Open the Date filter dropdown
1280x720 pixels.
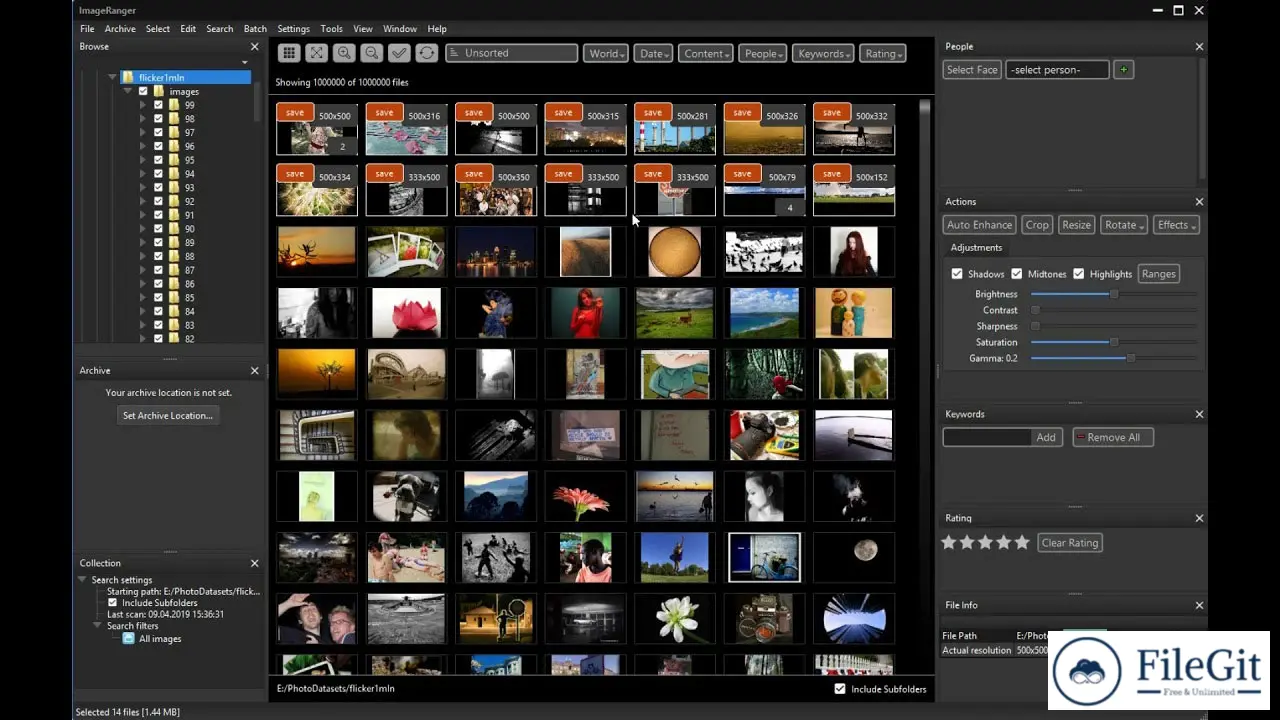click(653, 54)
